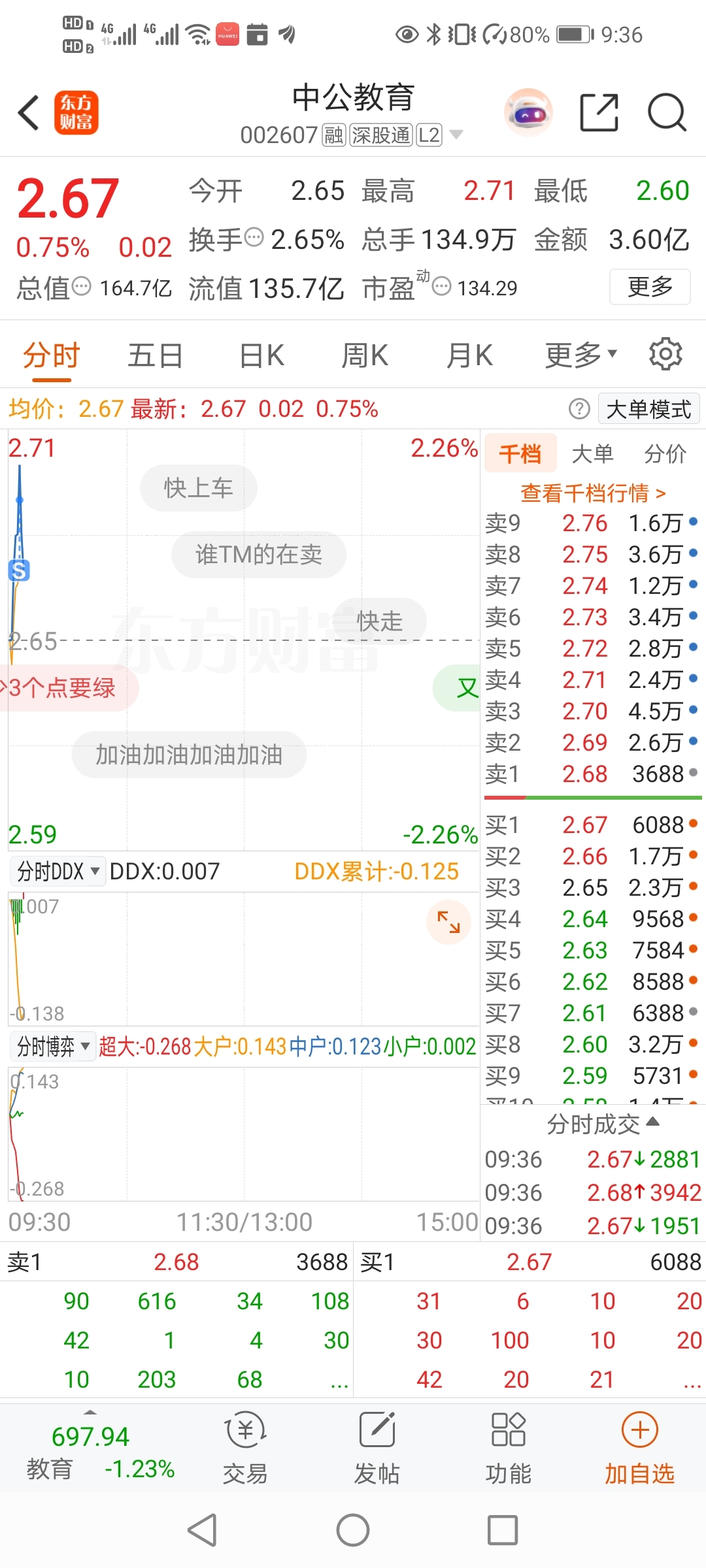Tap the DDX indicator chart area

(244, 958)
